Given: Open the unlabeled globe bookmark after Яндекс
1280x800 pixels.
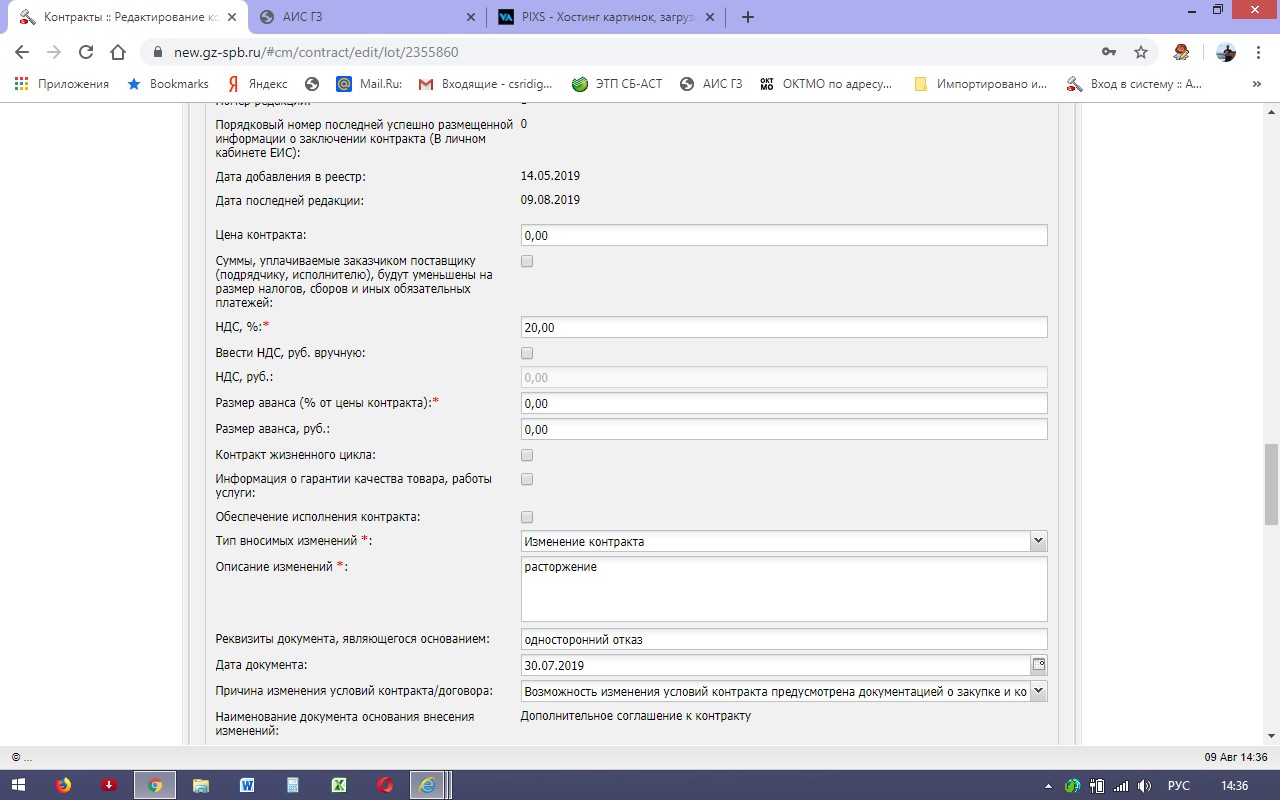Looking at the screenshot, I should (x=312, y=85).
